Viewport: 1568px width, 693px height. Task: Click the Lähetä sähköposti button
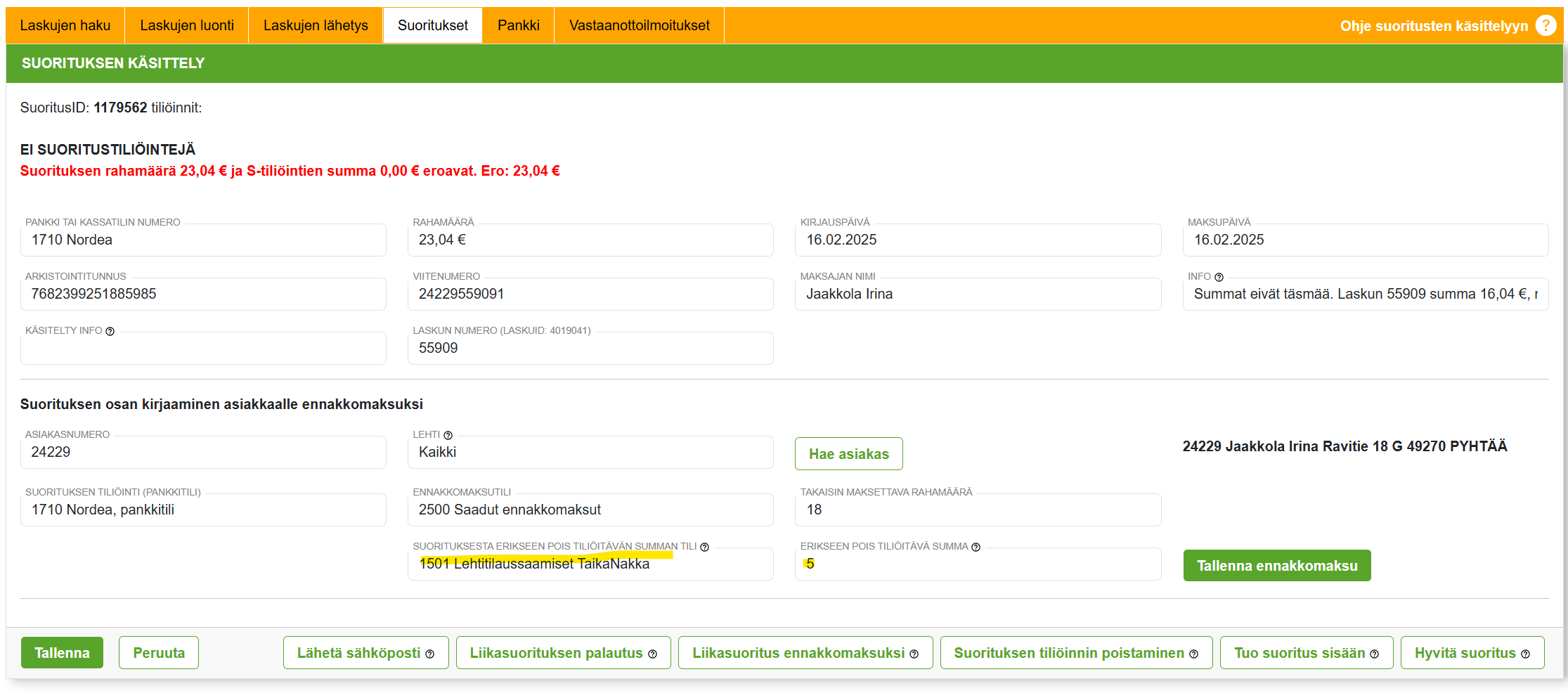click(365, 652)
